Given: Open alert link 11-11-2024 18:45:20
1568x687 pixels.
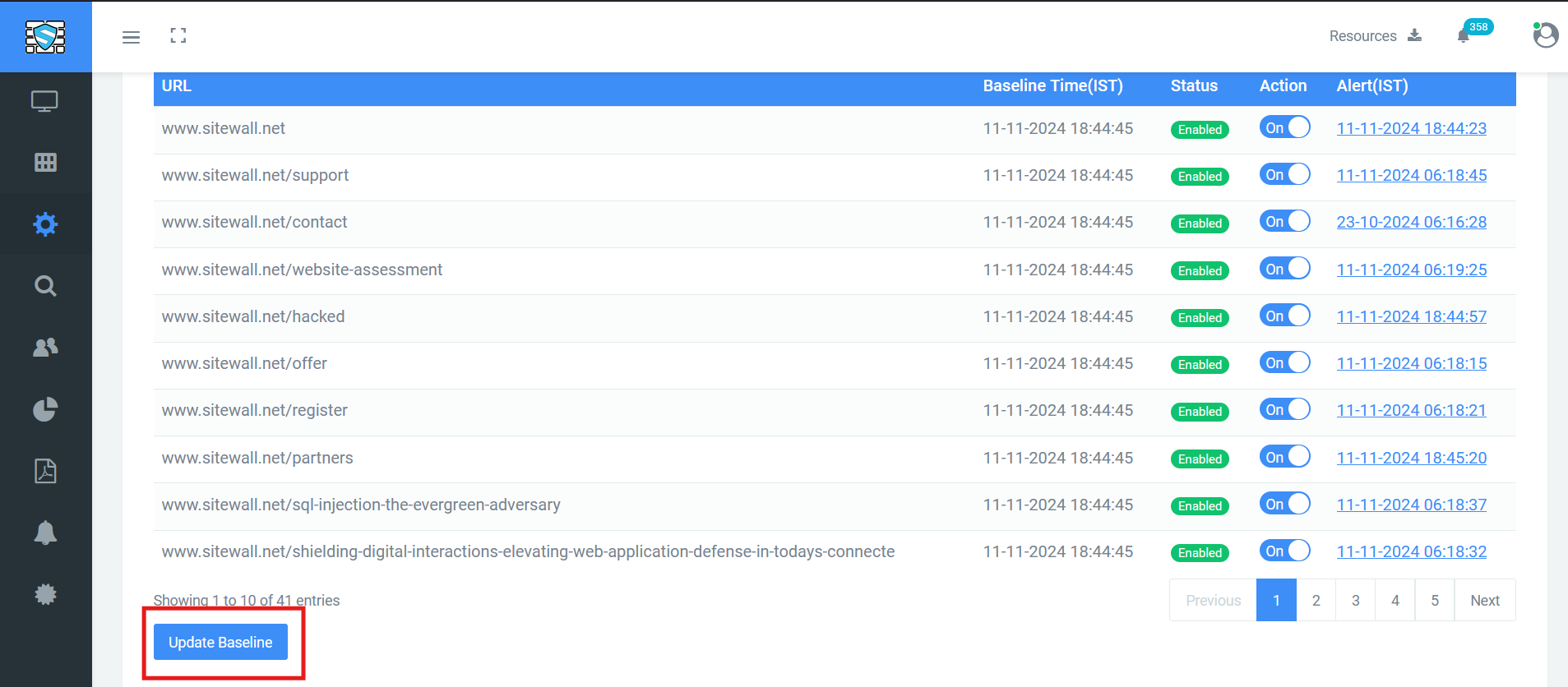Looking at the screenshot, I should click(1411, 458).
